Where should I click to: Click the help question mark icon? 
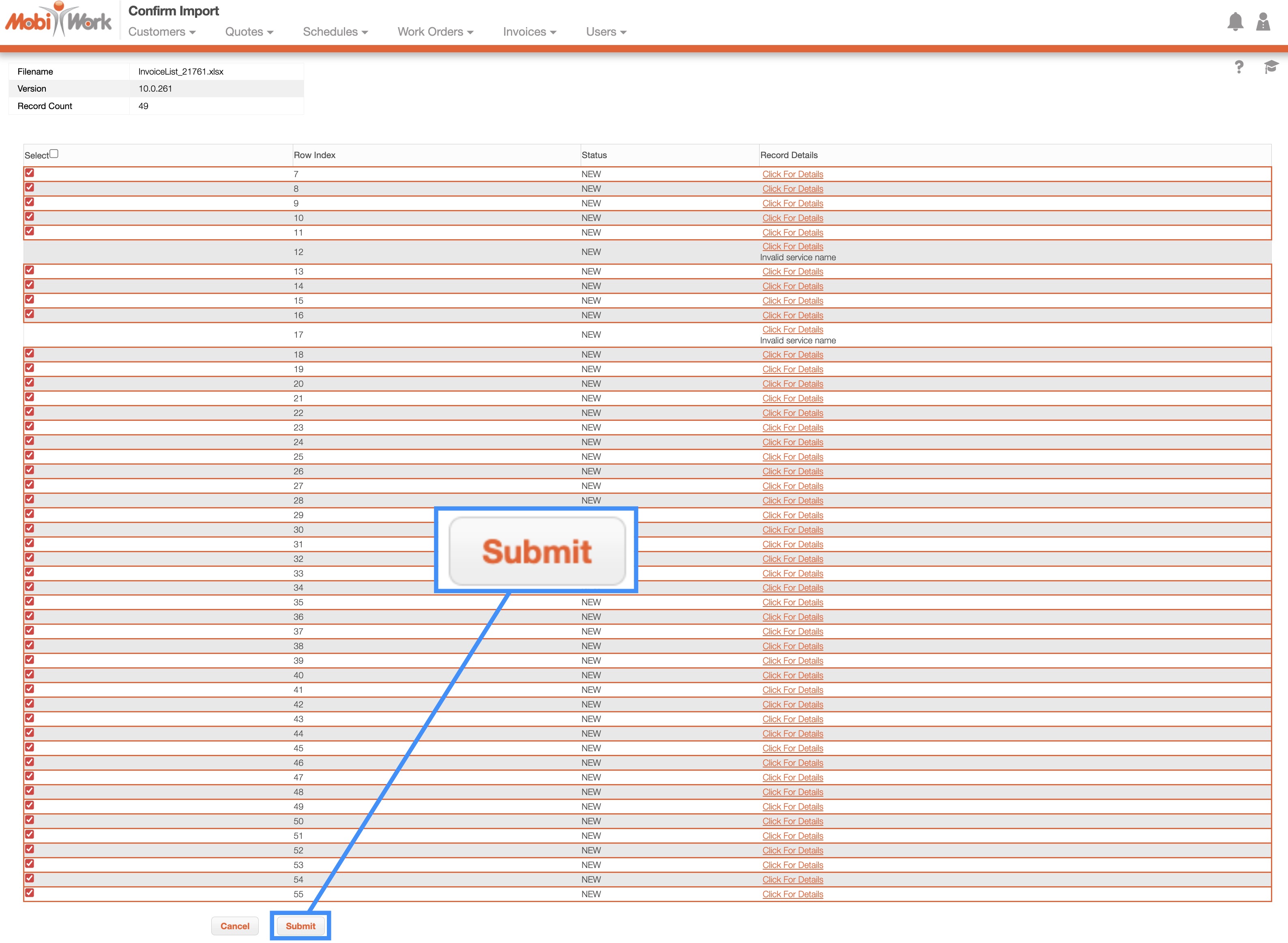[x=1239, y=67]
